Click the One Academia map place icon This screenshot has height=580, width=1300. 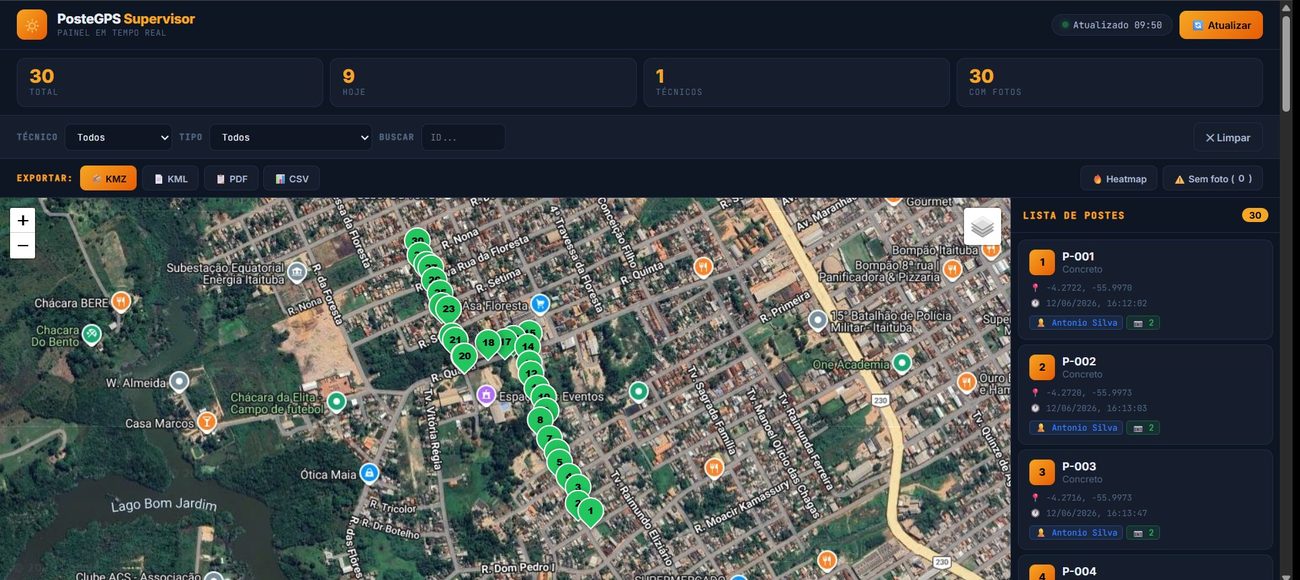pyautogui.click(x=902, y=363)
